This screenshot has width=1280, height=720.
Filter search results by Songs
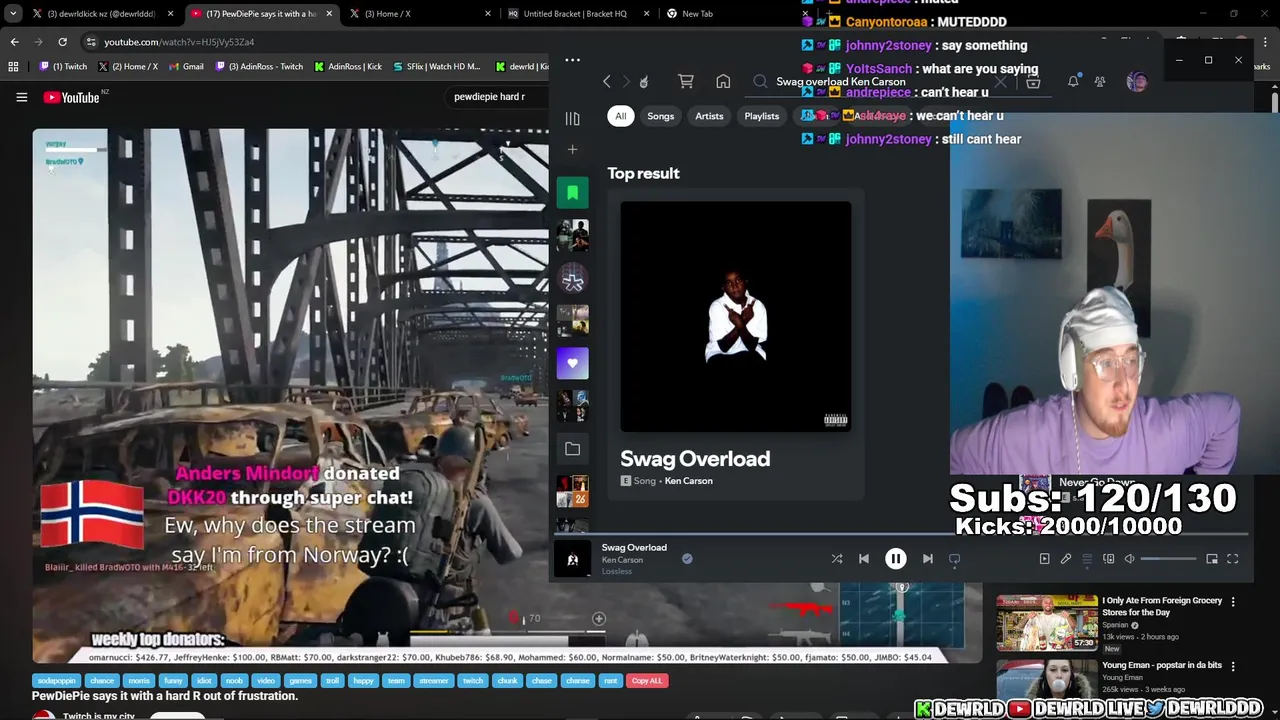pyautogui.click(x=660, y=116)
